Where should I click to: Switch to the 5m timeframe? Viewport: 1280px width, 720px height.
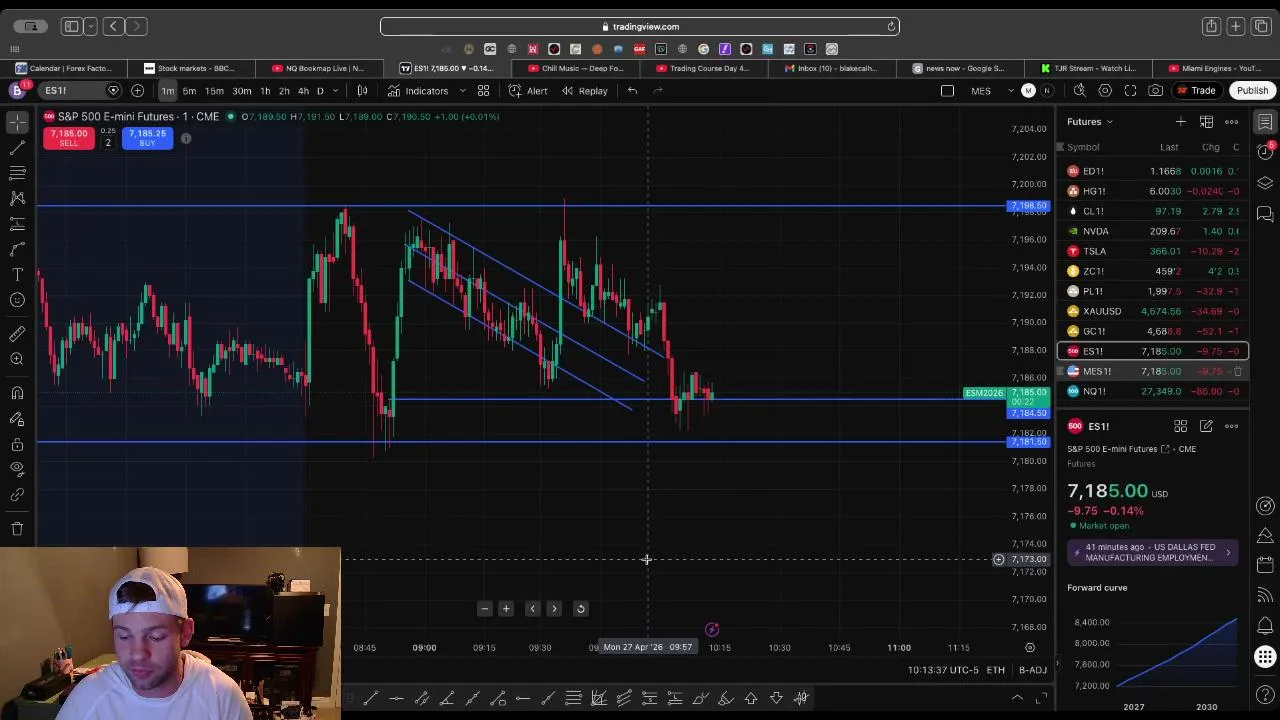189,91
